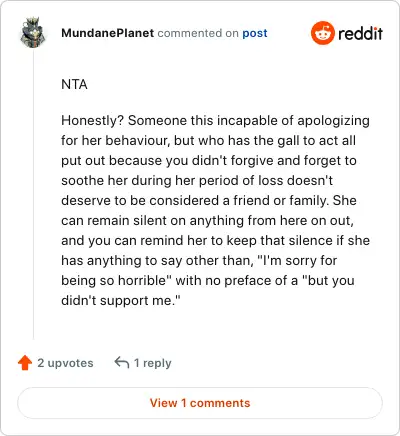This screenshot has width=400, height=436.
Task: Click the MundanePlanet user avatar
Action: point(33,32)
